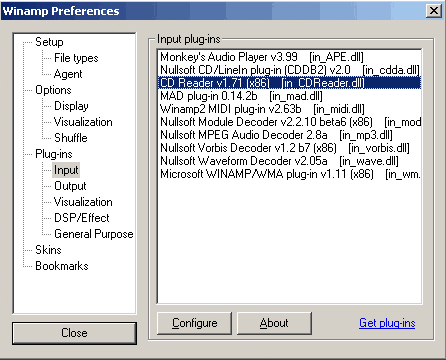Open File types preferences
This screenshot has width=446, height=360.
(x=76, y=58)
